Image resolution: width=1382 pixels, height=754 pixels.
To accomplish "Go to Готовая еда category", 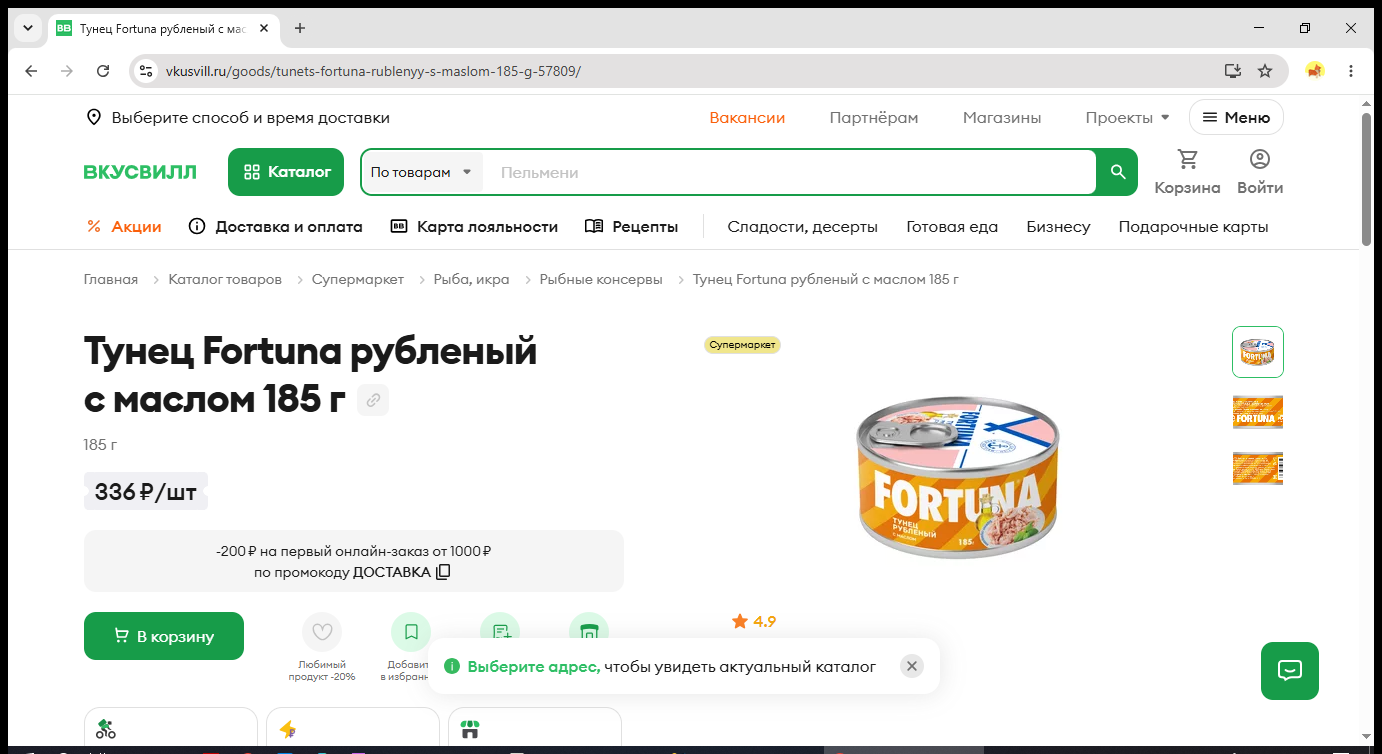I will pyautogui.click(x=952, y=227).
